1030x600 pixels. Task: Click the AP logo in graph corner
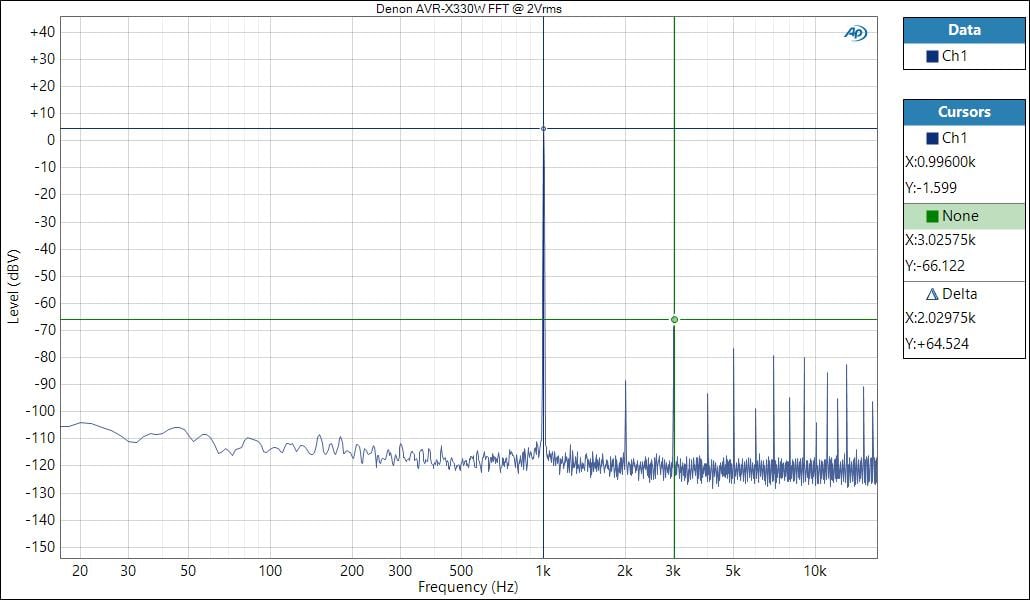tap(855, 33)
